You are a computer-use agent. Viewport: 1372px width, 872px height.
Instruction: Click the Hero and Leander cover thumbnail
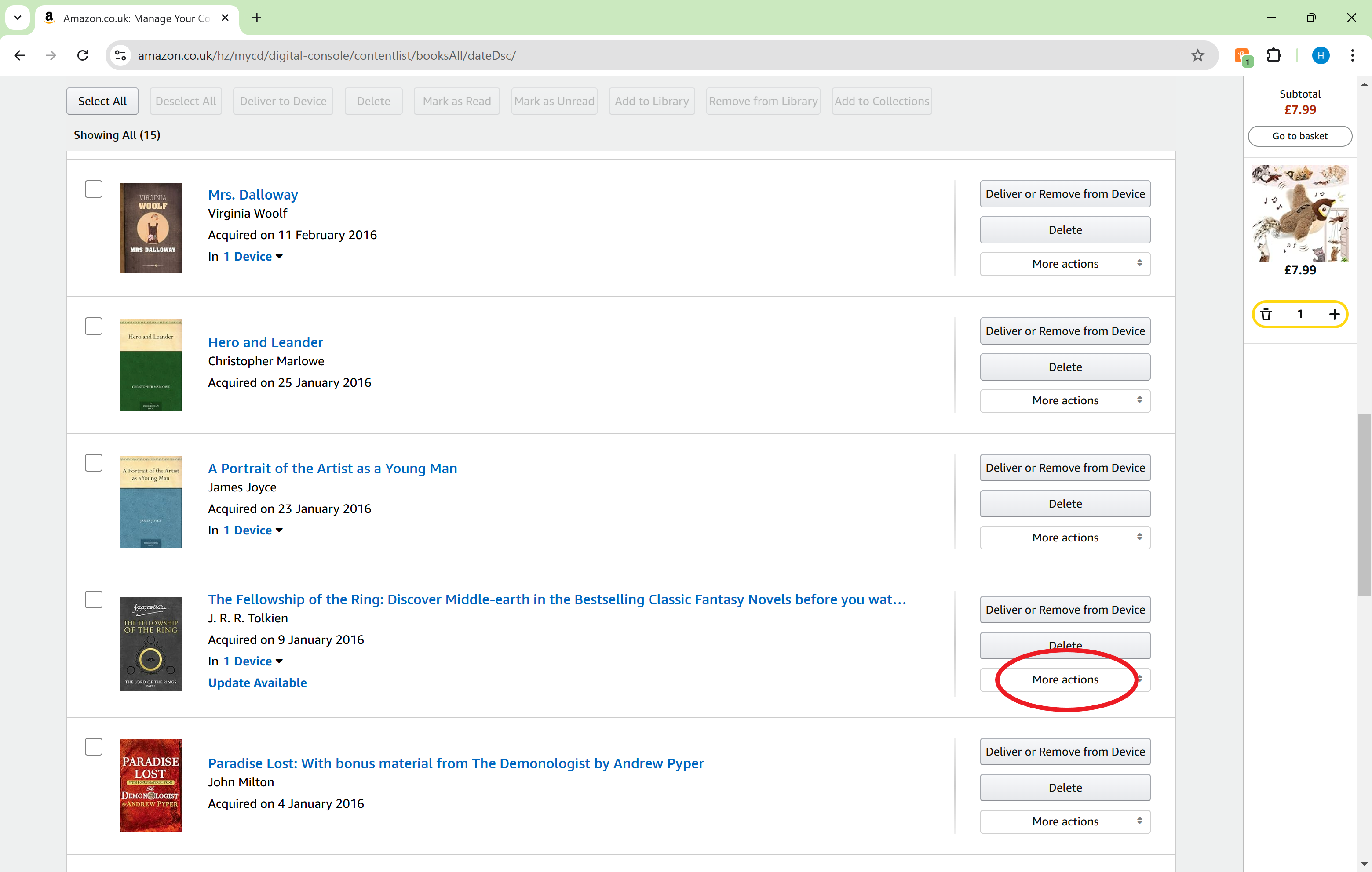(150, 364)
